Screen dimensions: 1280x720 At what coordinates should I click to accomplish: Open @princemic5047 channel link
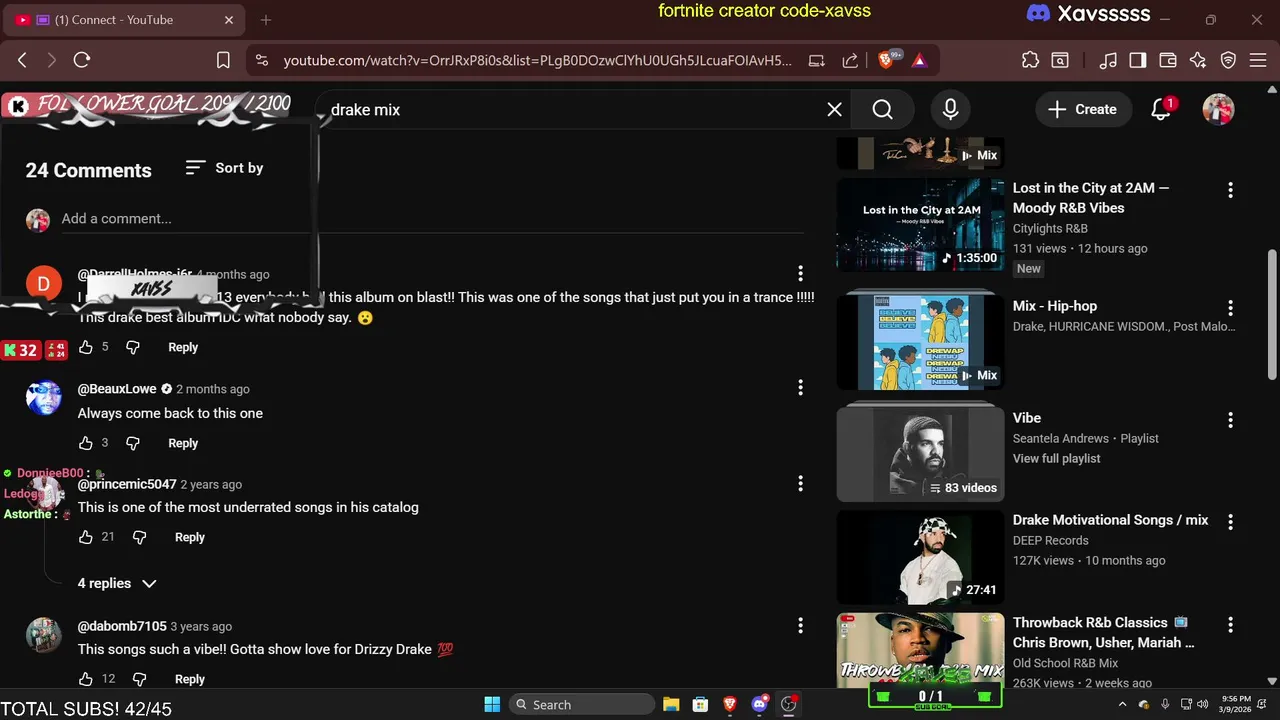[x=127, y=484]
